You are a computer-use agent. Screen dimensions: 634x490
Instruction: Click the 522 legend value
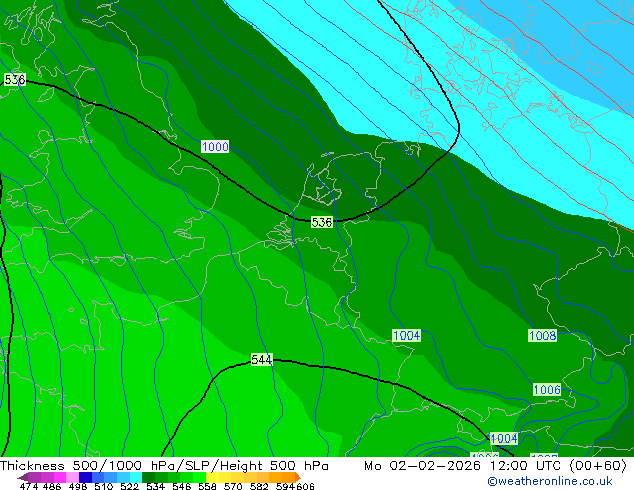pos(129,486)
